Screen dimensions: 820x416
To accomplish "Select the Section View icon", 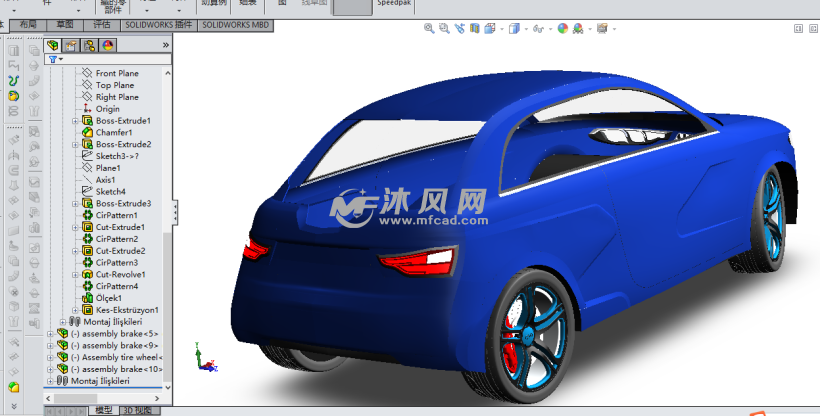I will pyautogui.click(x=476, y=29).
